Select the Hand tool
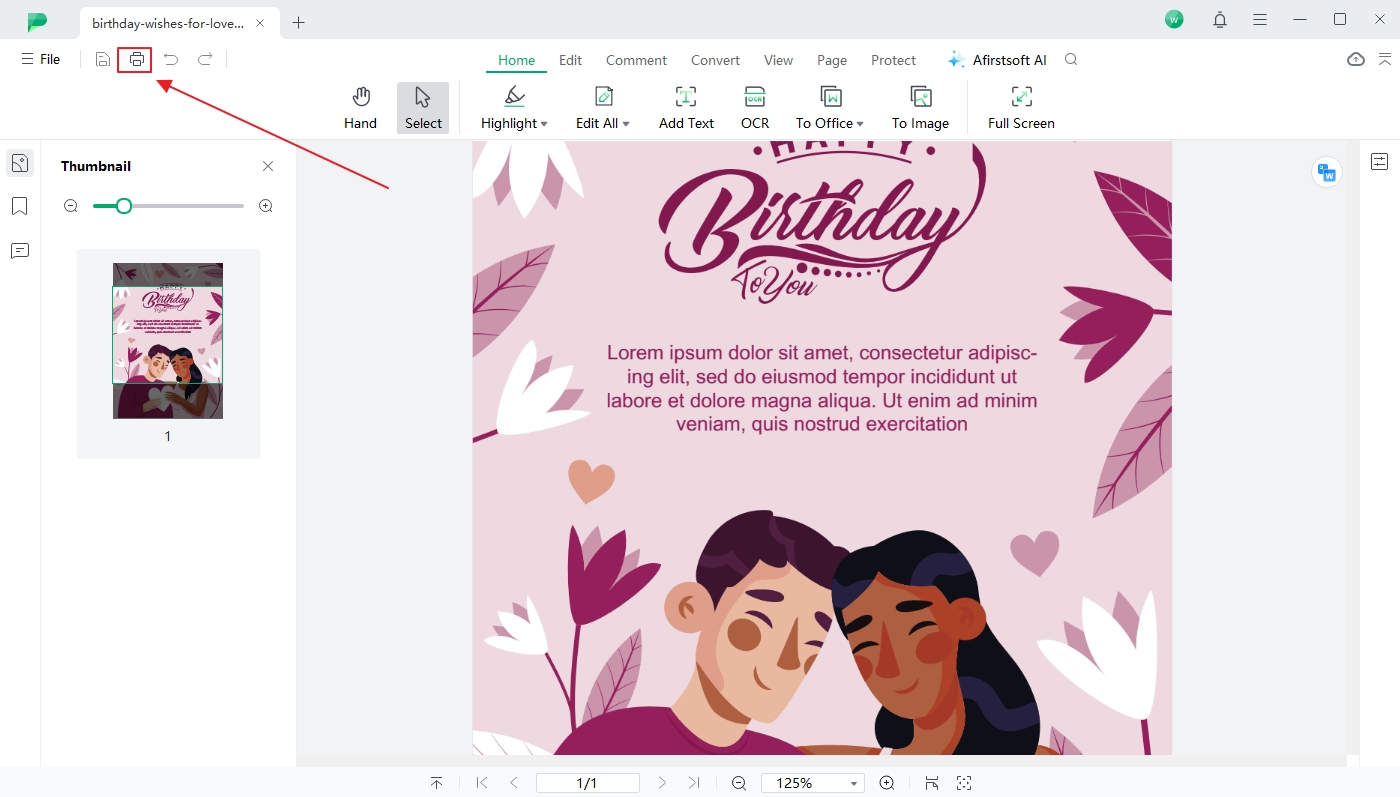The height and width of the screenshot is (797, 1400). (360, 108)
